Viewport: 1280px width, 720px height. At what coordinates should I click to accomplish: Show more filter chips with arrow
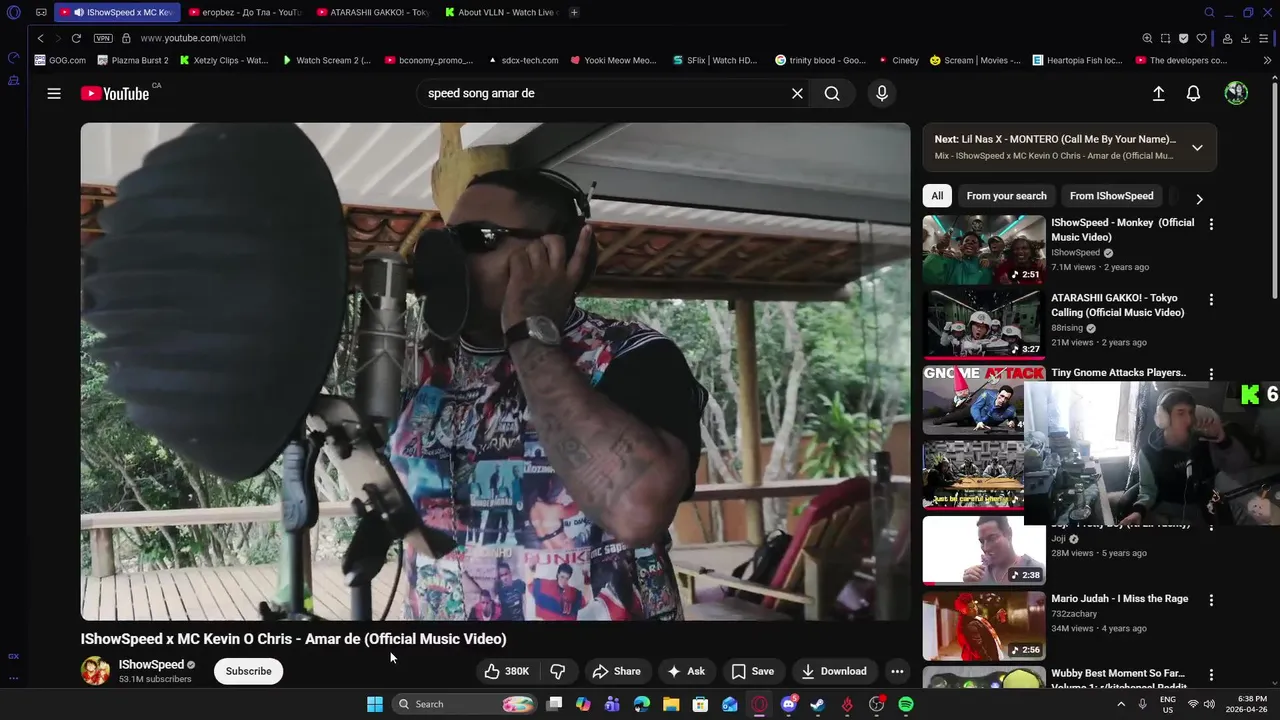(1199, 198)
